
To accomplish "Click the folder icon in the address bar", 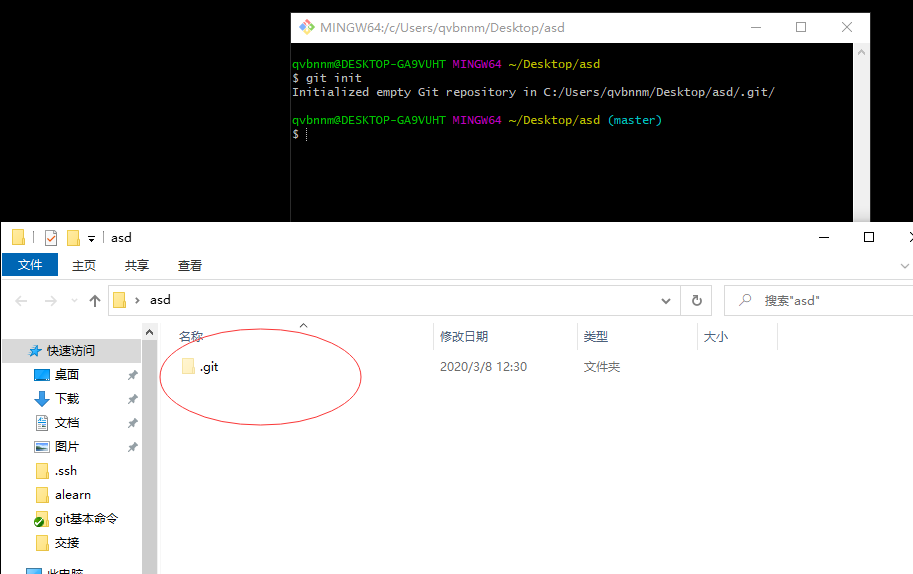I will coord(119,300).
